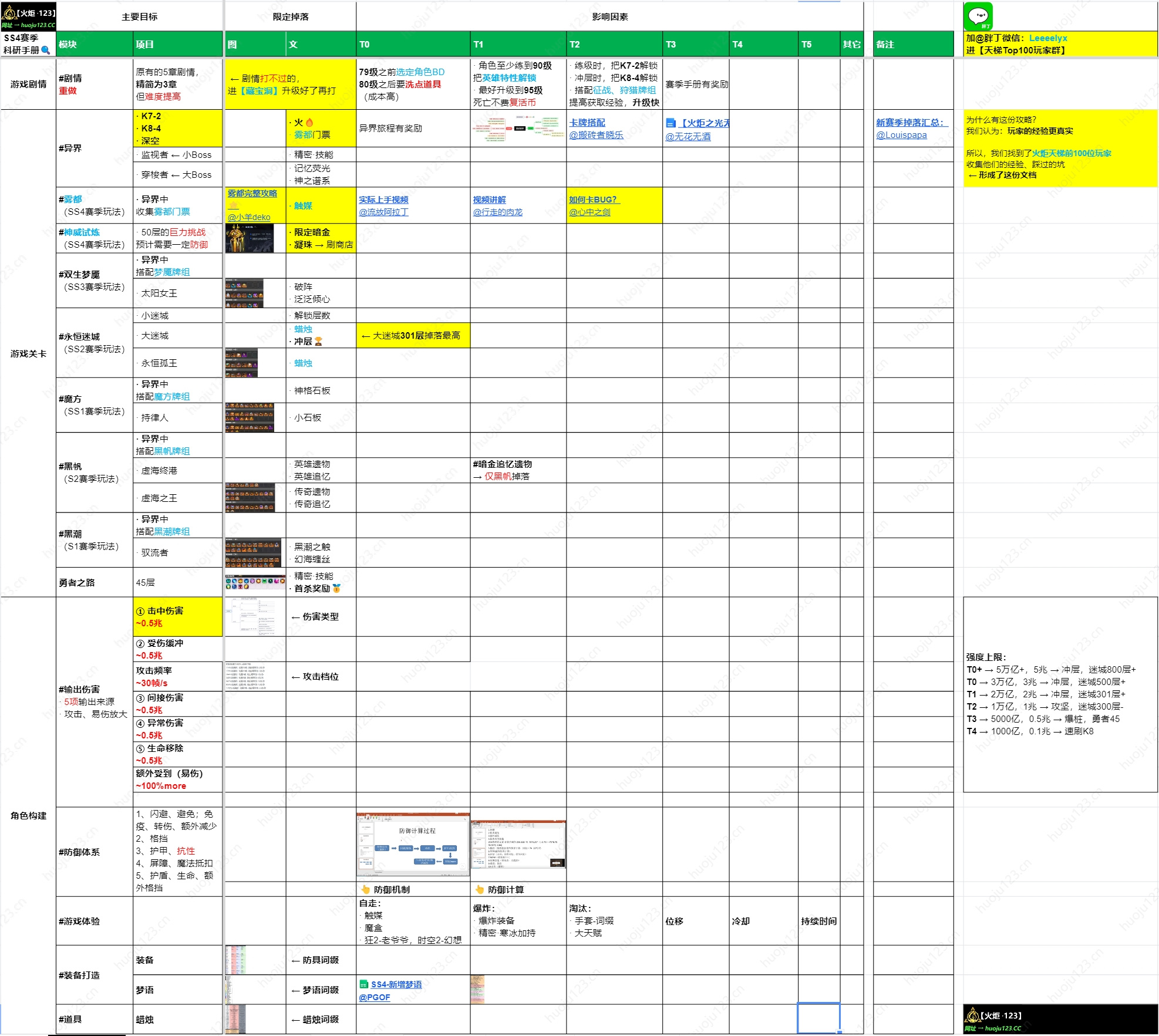
Task: Select the 备注 column header
Action: [x=913, y=44]
